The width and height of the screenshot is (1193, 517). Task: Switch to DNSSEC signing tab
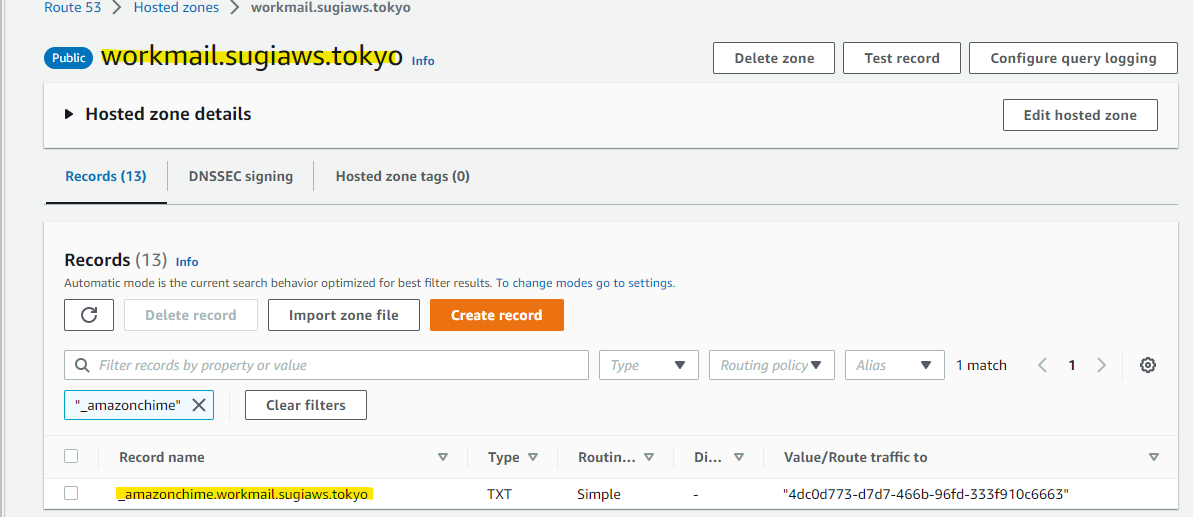click(x=240, y=176)
